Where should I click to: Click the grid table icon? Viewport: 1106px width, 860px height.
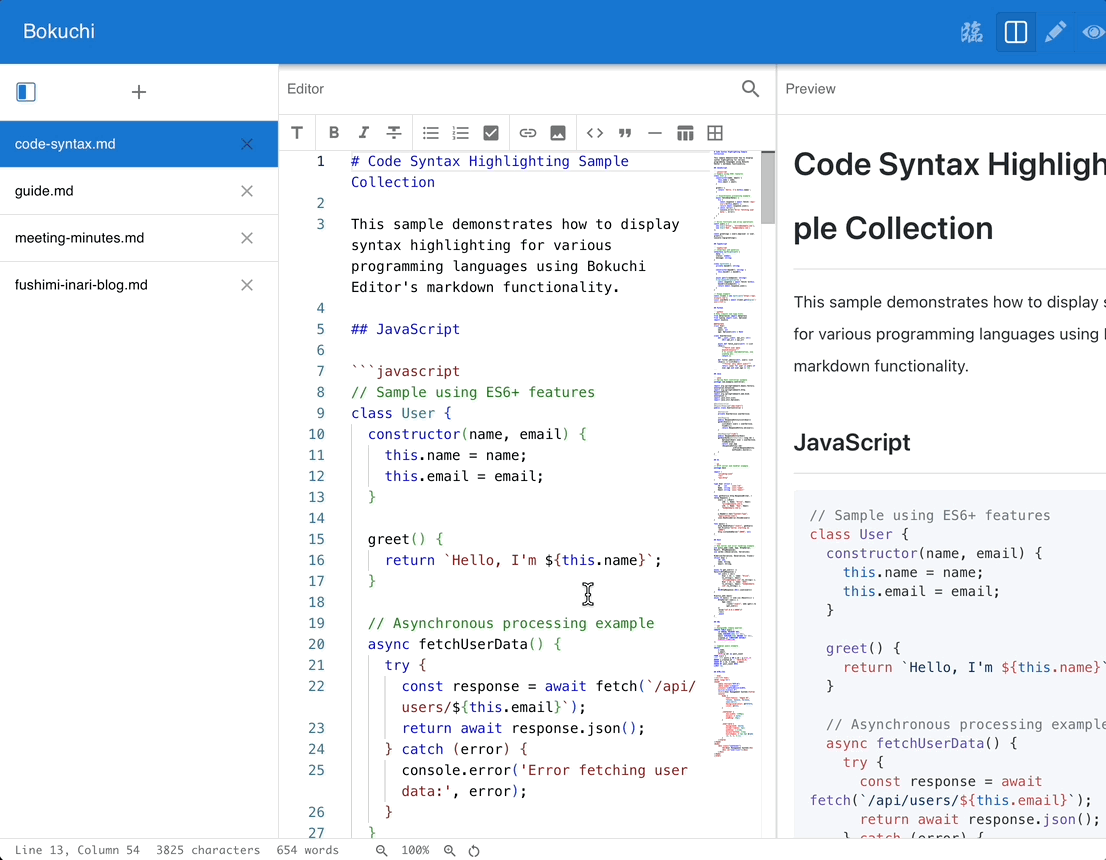click(x=715, y=133)
